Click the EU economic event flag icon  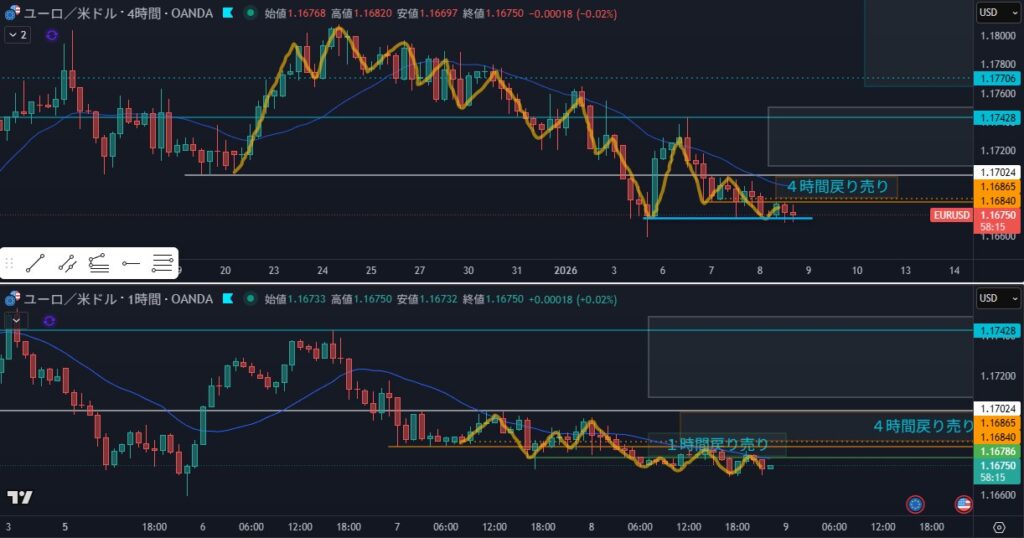[915, 504]
